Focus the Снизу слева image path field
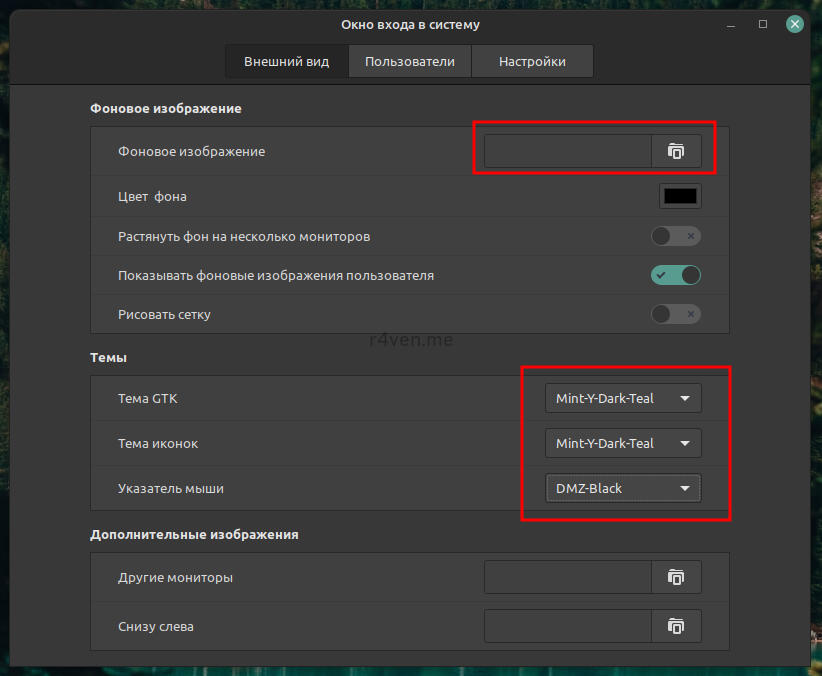This screenshot has height=676, width=822. tap(568, 626)
